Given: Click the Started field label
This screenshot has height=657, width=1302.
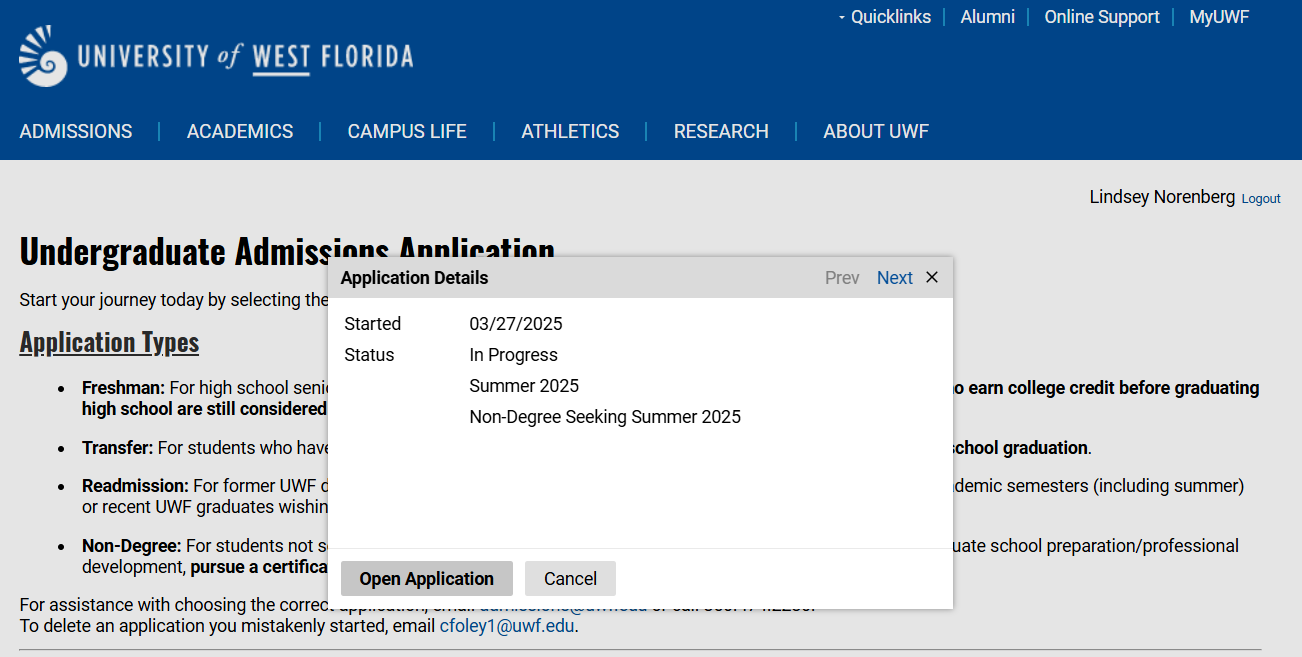Looking at the screenshot, I should (x=373, y=324).
